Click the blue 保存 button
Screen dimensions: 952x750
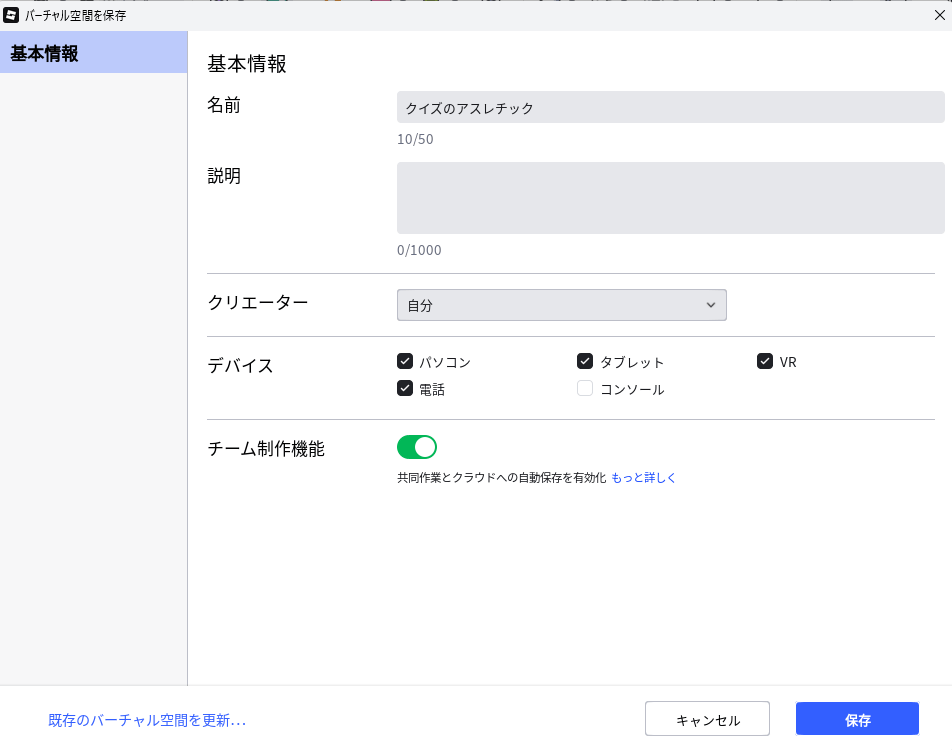857,719
